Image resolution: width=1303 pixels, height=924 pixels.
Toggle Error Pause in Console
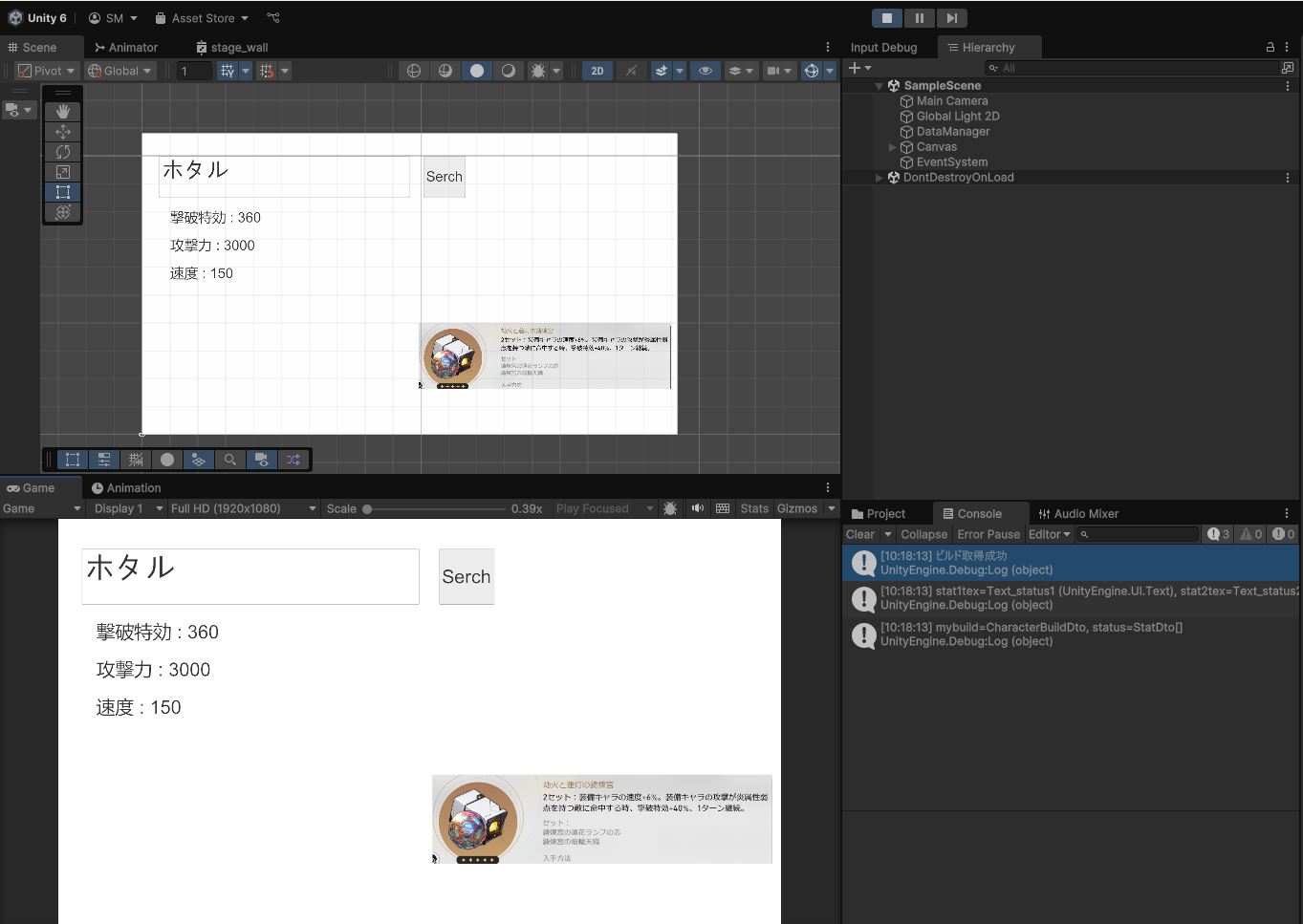point(988,534)
